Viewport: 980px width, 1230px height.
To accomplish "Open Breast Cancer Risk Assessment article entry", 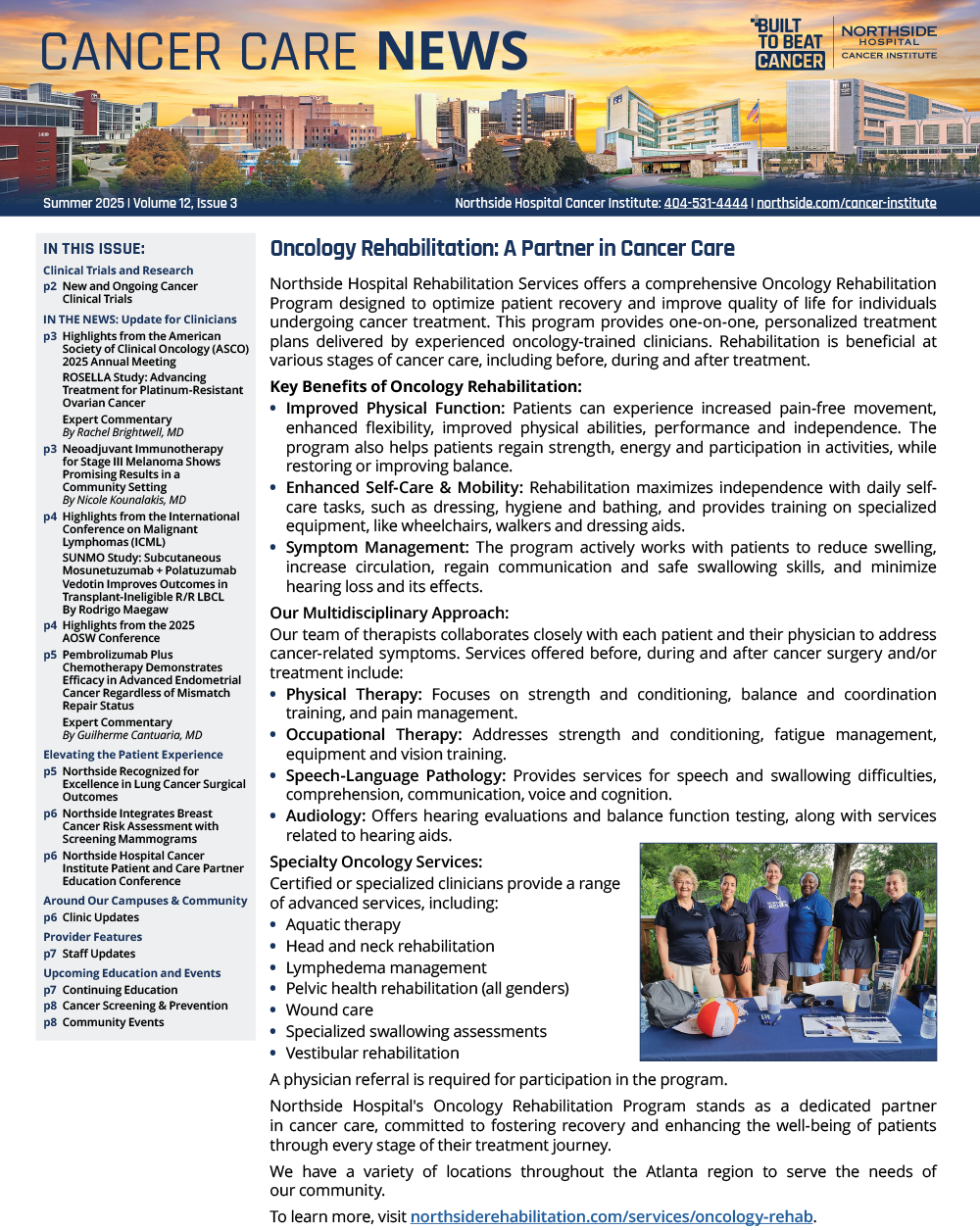I will (x=140, y=826).
